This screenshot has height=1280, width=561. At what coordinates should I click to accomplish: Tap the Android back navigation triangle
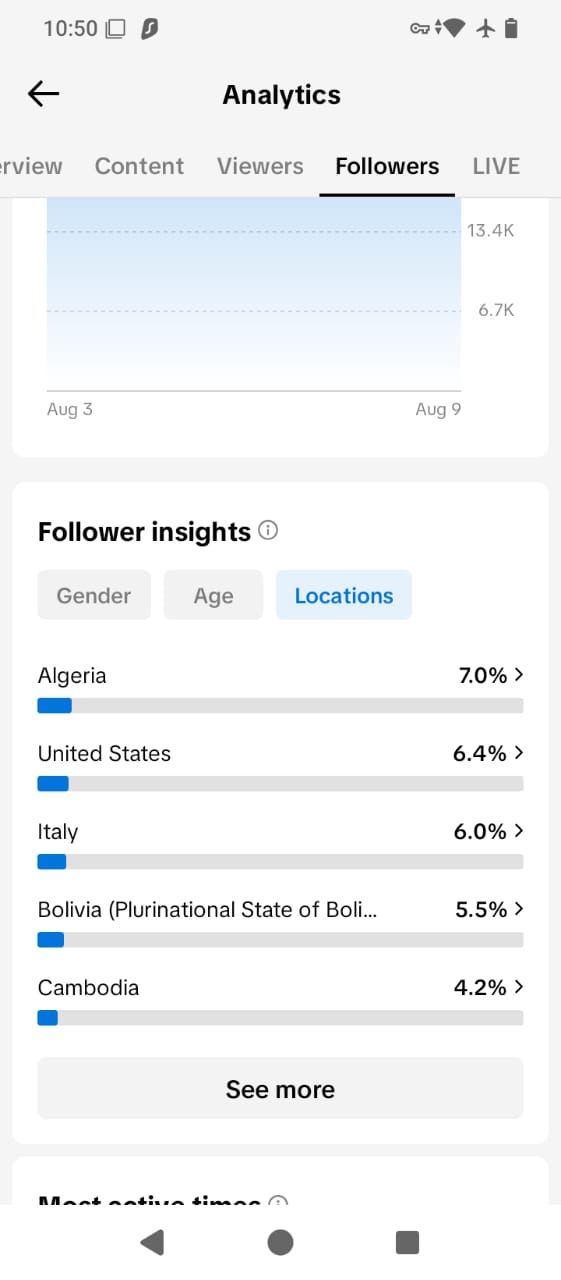[152, 1242]
